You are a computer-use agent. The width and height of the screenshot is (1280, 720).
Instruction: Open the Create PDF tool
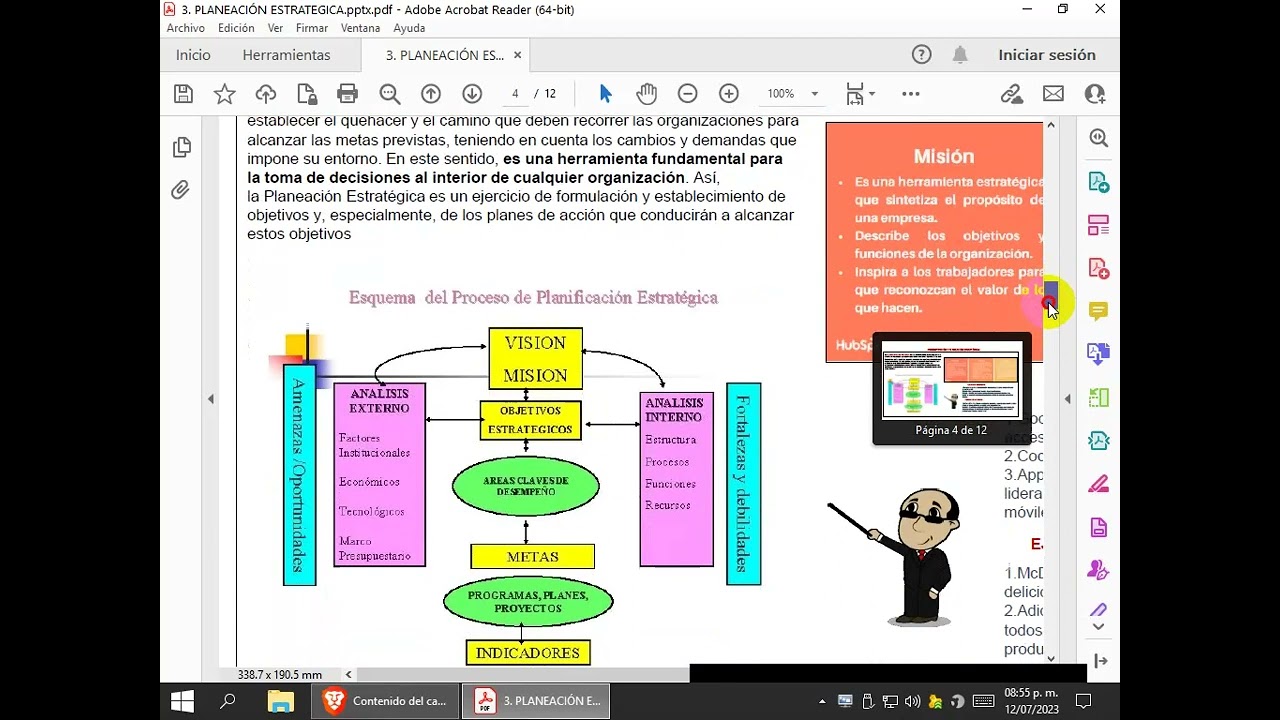1099,268
